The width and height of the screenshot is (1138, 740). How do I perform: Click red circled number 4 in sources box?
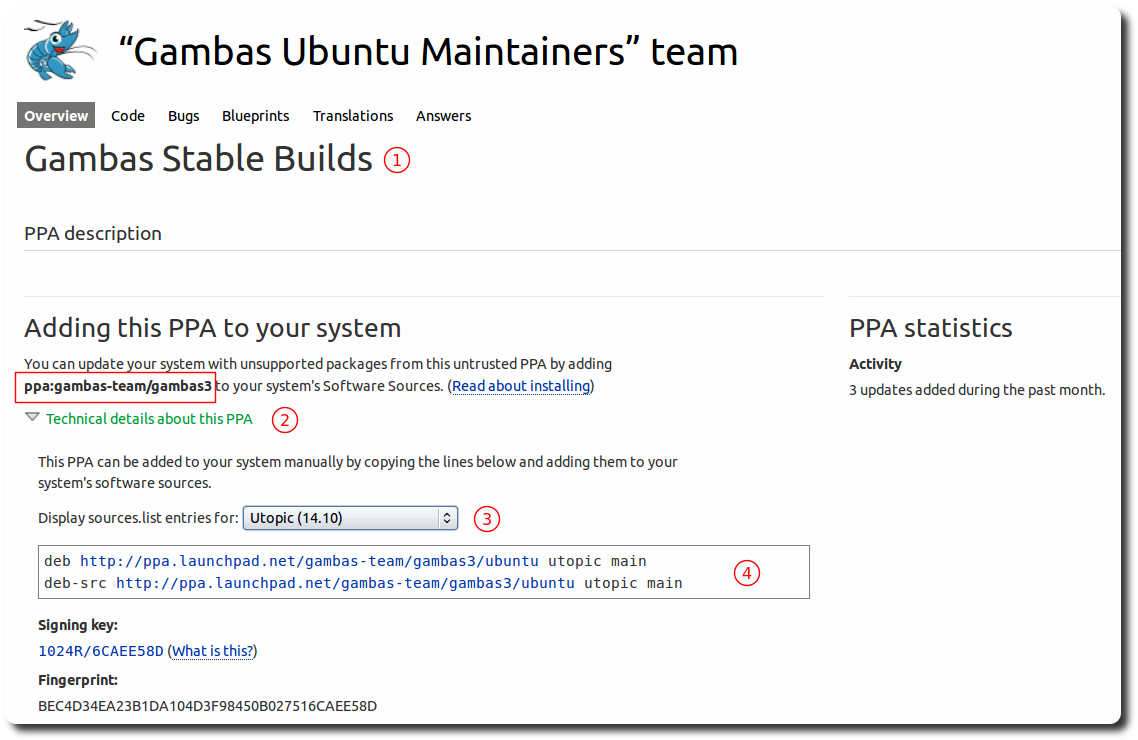746,573
